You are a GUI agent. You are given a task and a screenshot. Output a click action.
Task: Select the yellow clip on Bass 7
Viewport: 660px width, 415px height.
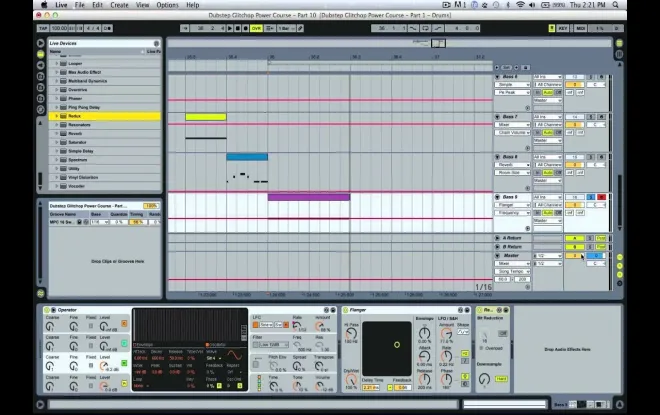coord(206,117)
